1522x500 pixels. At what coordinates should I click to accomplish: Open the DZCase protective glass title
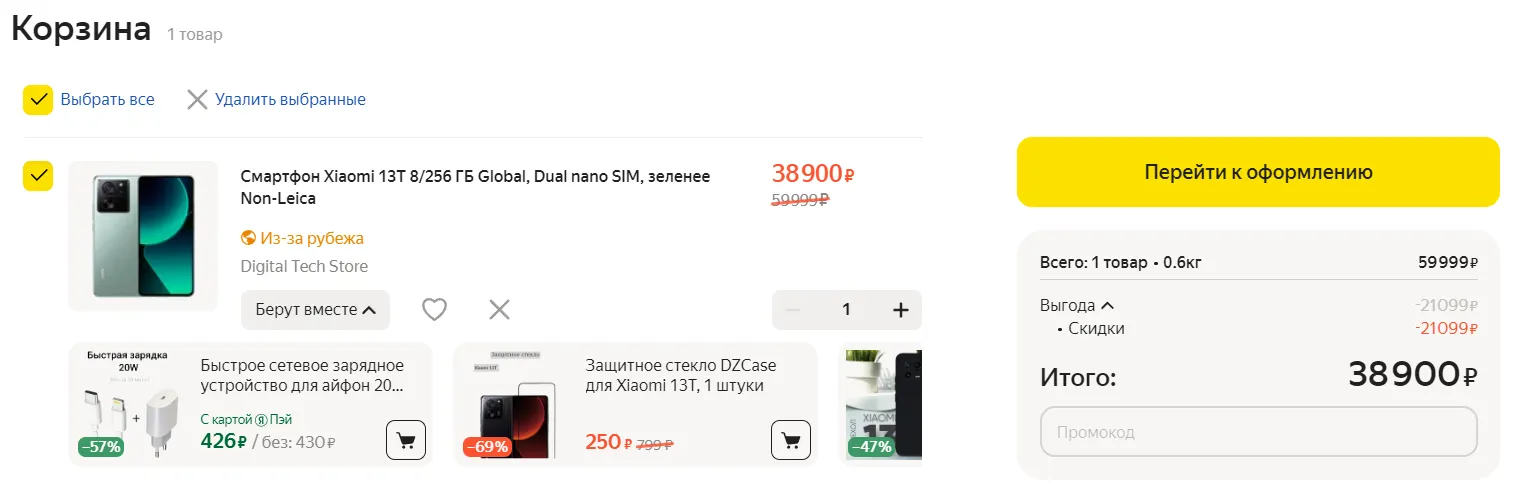680,375
